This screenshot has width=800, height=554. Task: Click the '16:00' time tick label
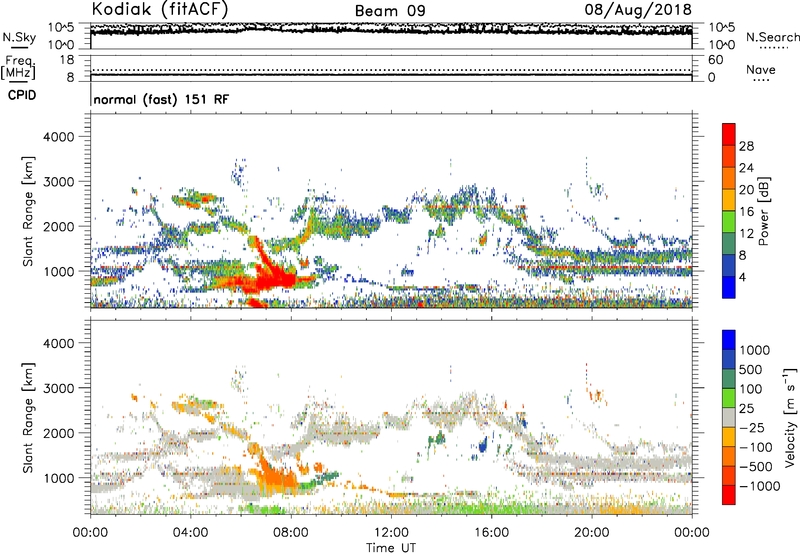(491, 533)
